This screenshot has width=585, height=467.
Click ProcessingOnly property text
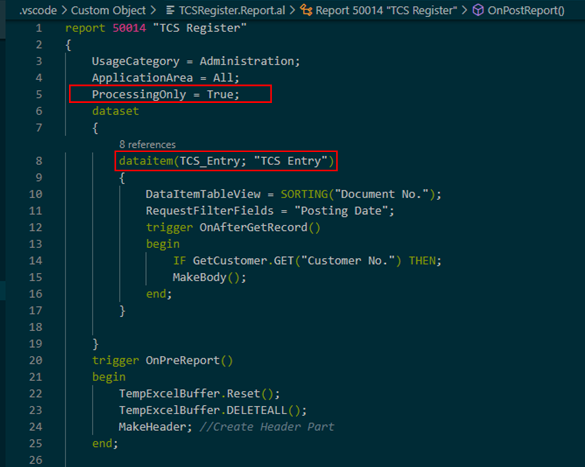point(139,94)
